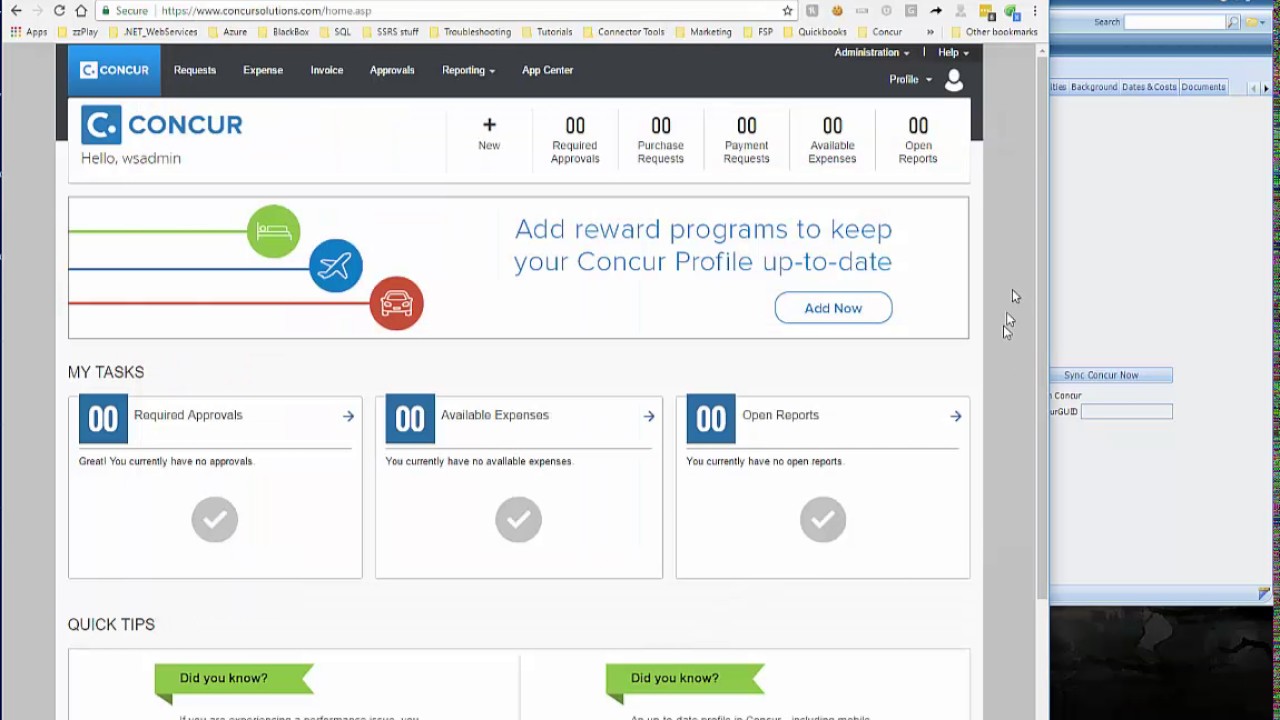Open the Expense menu
This screenshot has height=720, width=1280.
[263, 70]
